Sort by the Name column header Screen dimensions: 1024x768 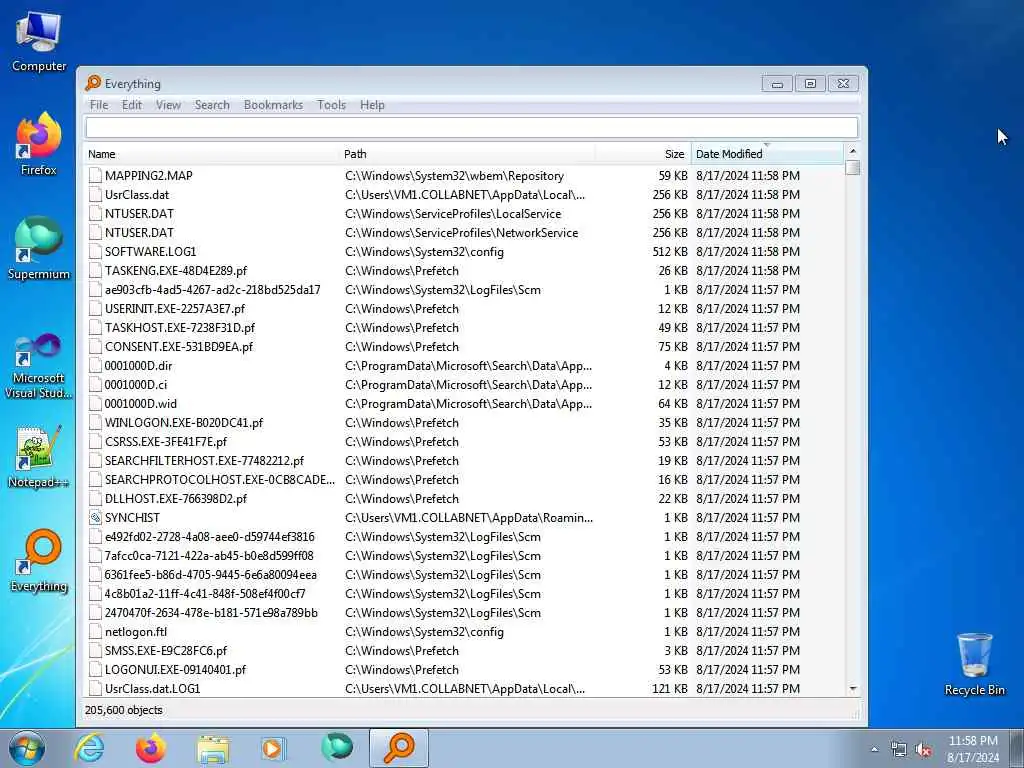(212, 154)
